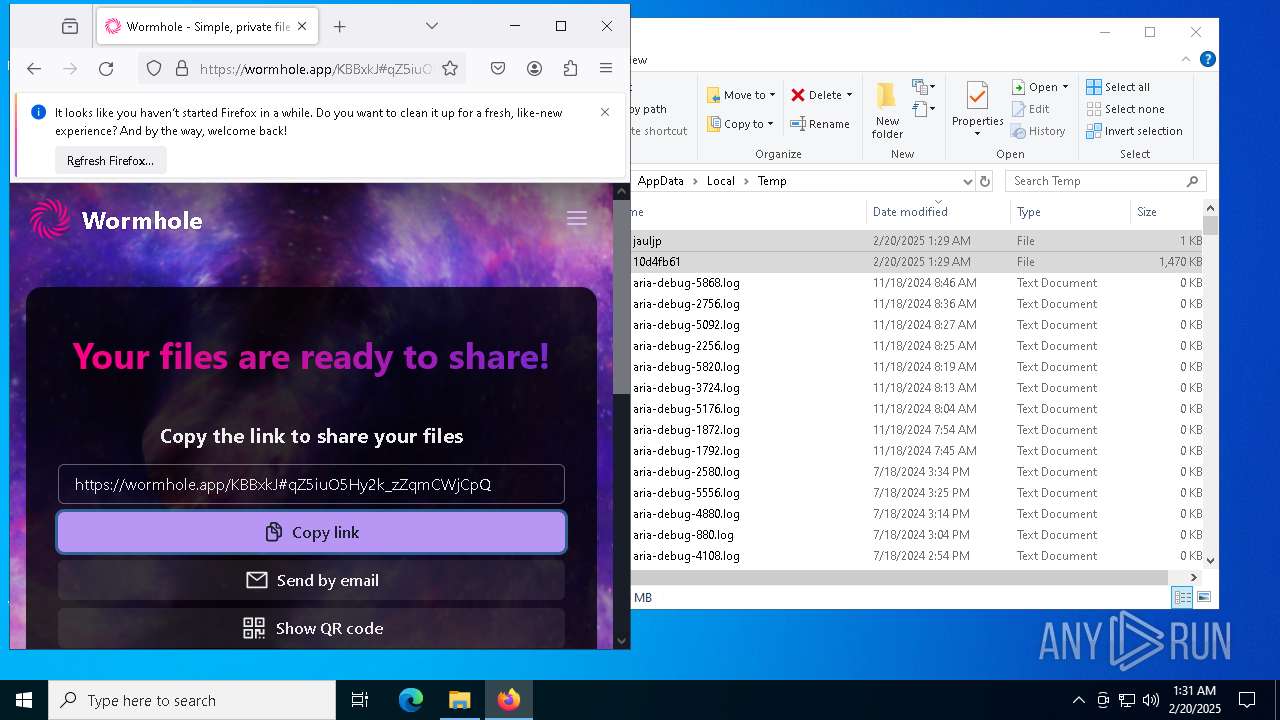The height and width of the screenshot is (720, 1280).
Task: Open a new Firefox tab
Action: click(340, 27)
